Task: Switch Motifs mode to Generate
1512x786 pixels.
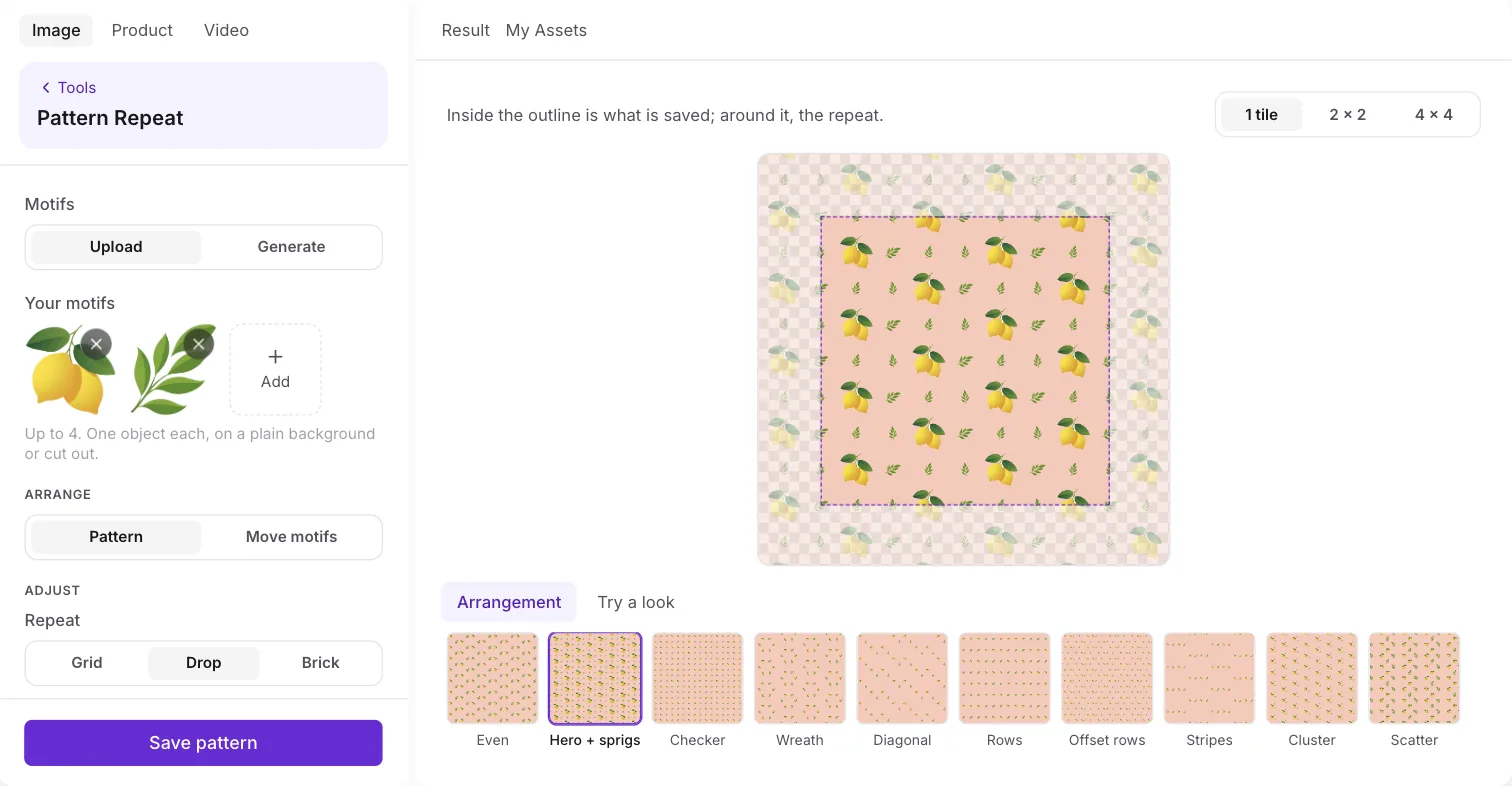Action: 291,247
